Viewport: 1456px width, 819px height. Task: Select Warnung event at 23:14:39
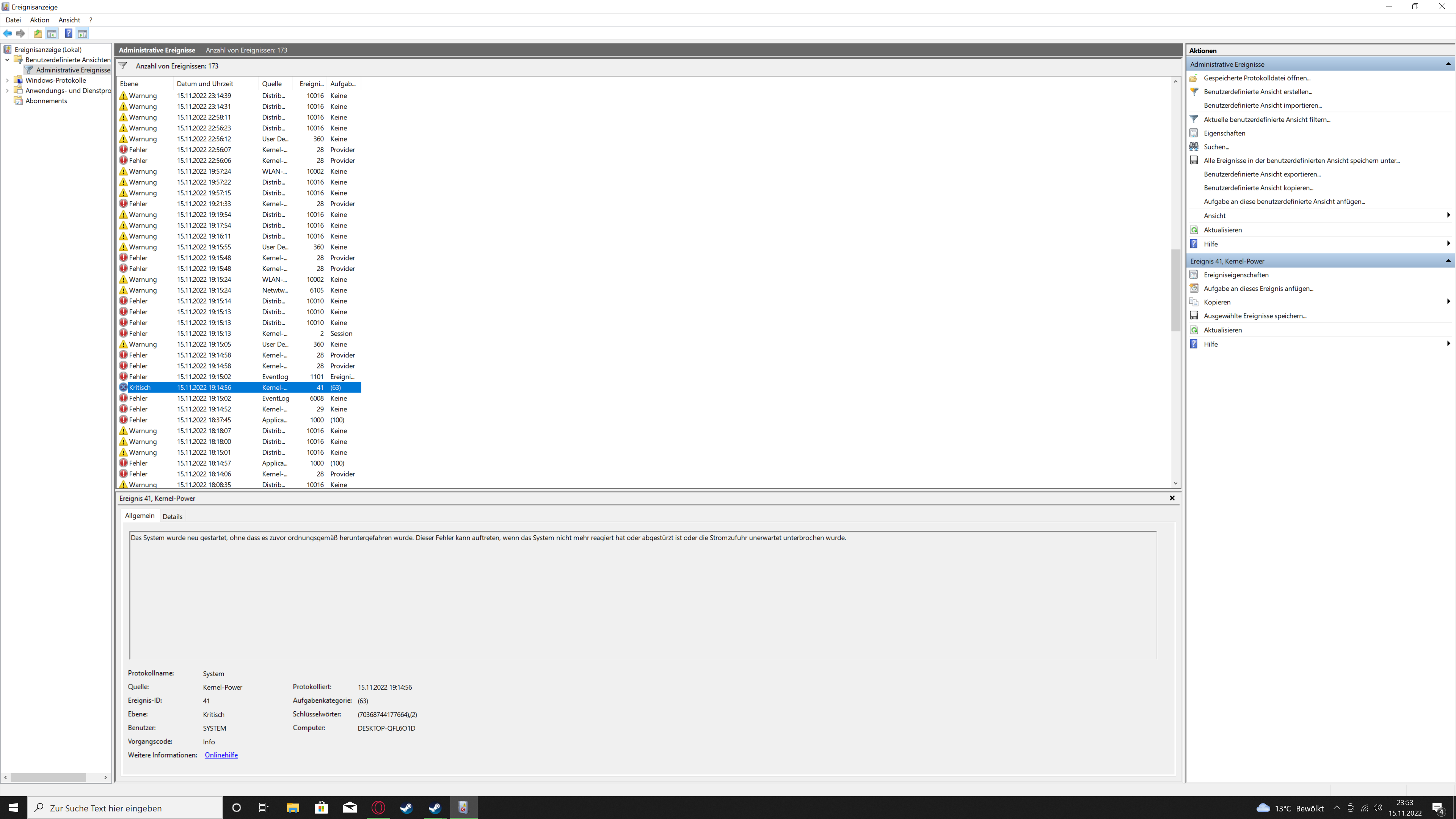(239, 96)
